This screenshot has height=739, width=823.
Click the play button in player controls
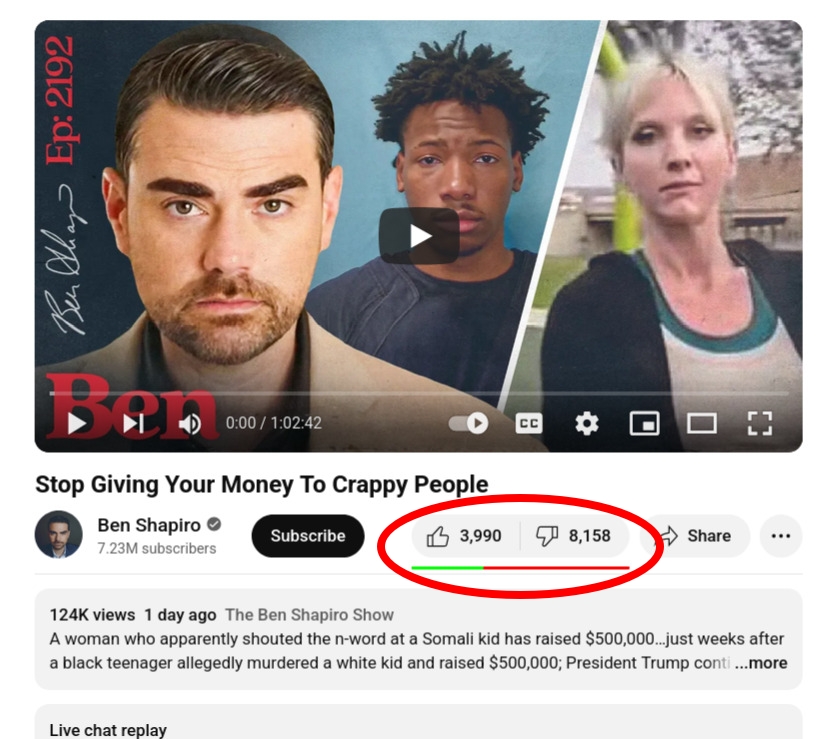coord(77,424)
